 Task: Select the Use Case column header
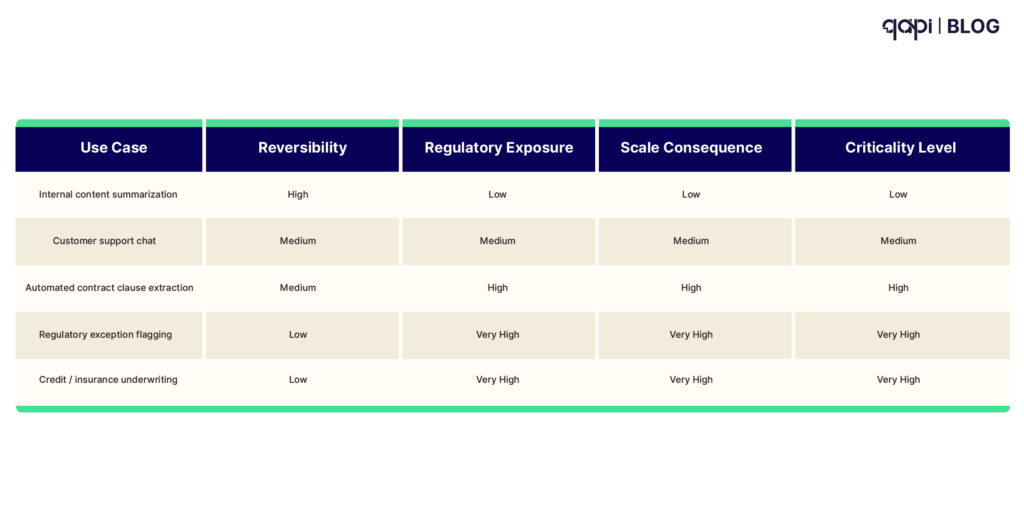click(113, 148)
